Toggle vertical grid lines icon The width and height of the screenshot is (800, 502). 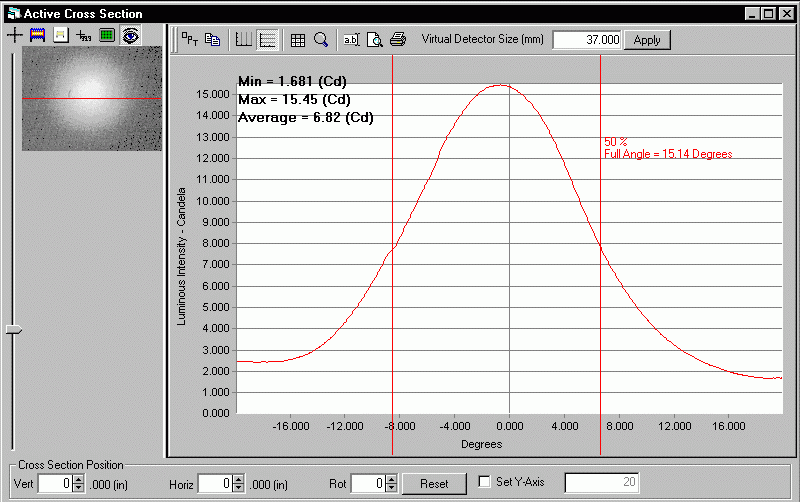[243, 40]
